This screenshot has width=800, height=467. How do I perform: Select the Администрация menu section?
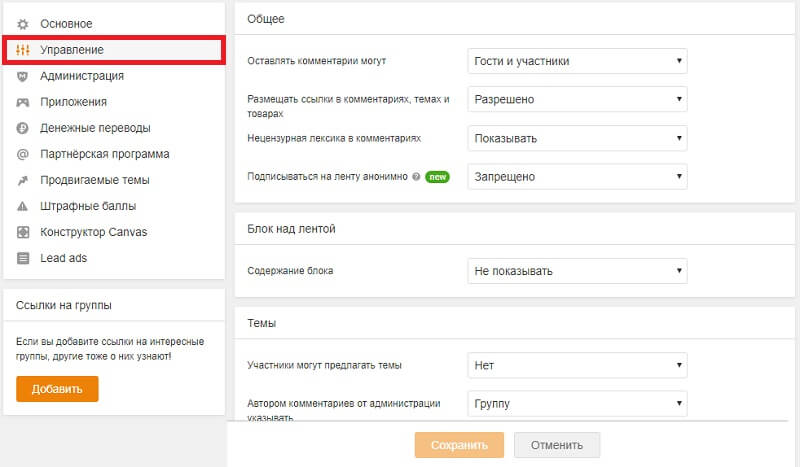point(82,75)
